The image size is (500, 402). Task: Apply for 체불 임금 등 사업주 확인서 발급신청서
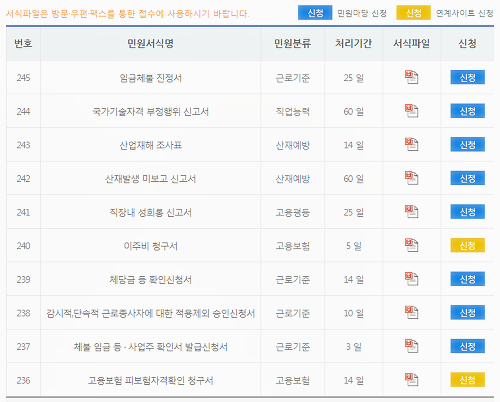tap(467, 346)
